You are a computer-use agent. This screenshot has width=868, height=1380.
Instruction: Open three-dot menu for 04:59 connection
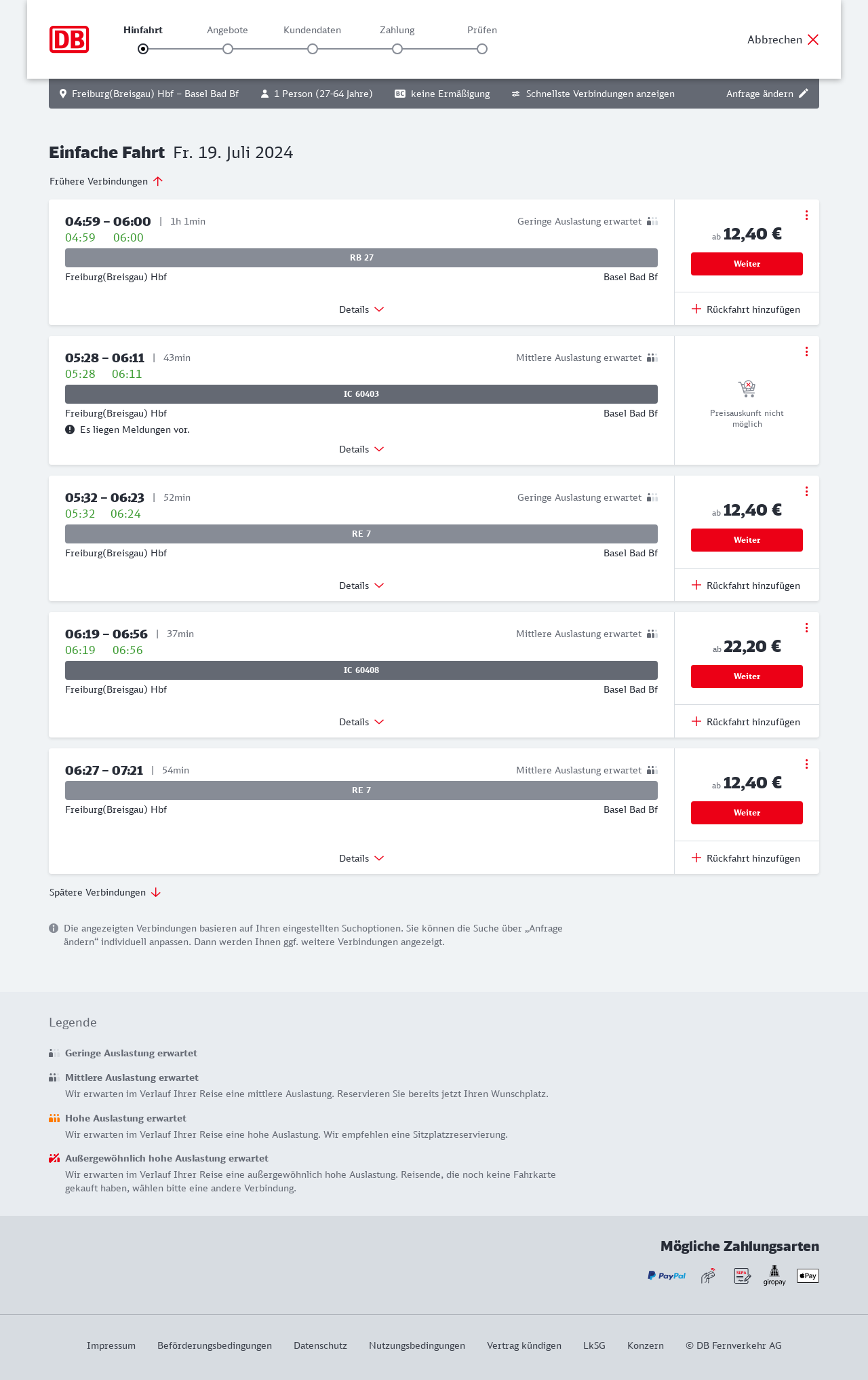point(806,215)
